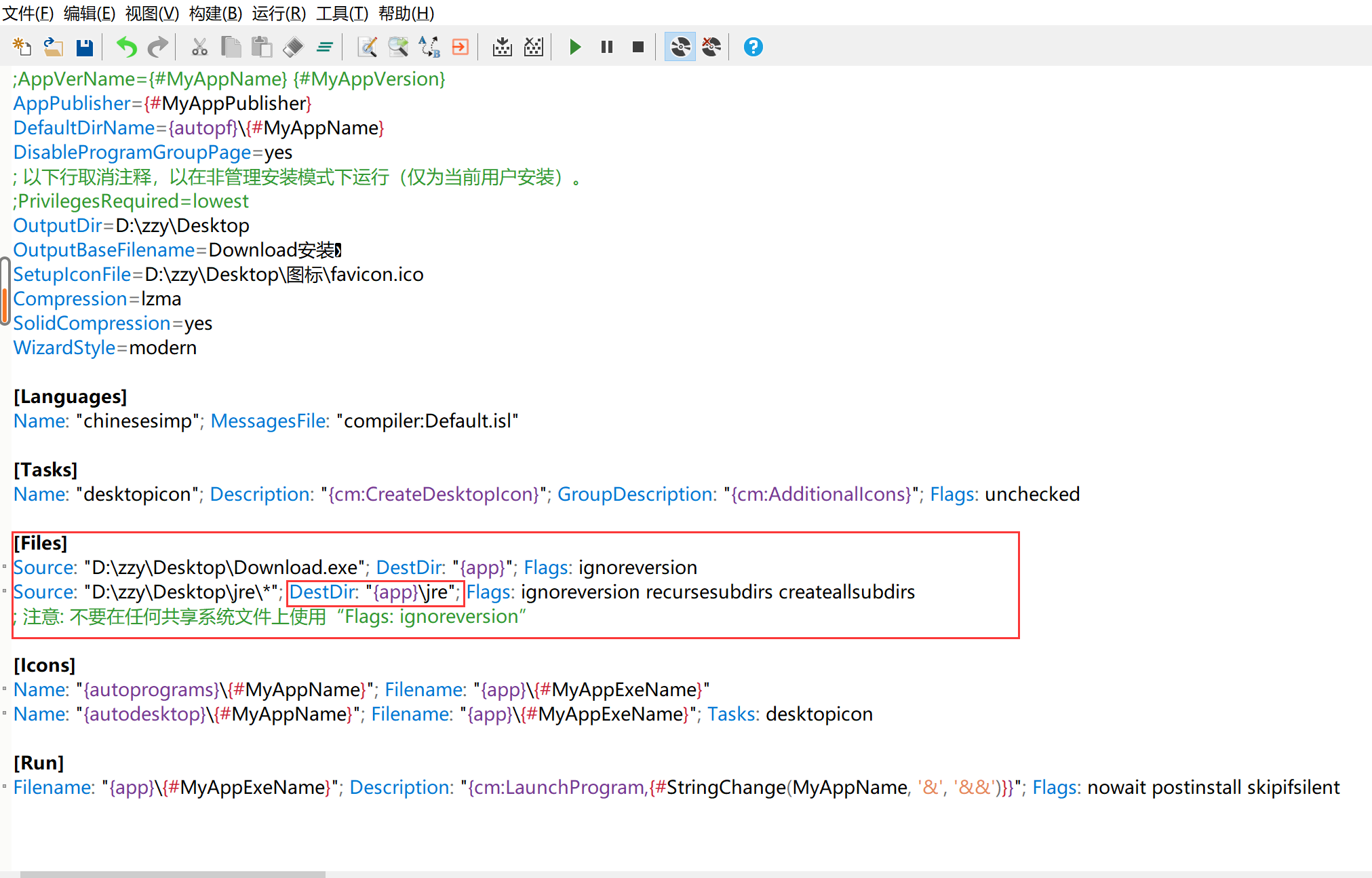
Task: Click the SetupIconFile favicon.ico line
Action: click(x=218, y=274)
